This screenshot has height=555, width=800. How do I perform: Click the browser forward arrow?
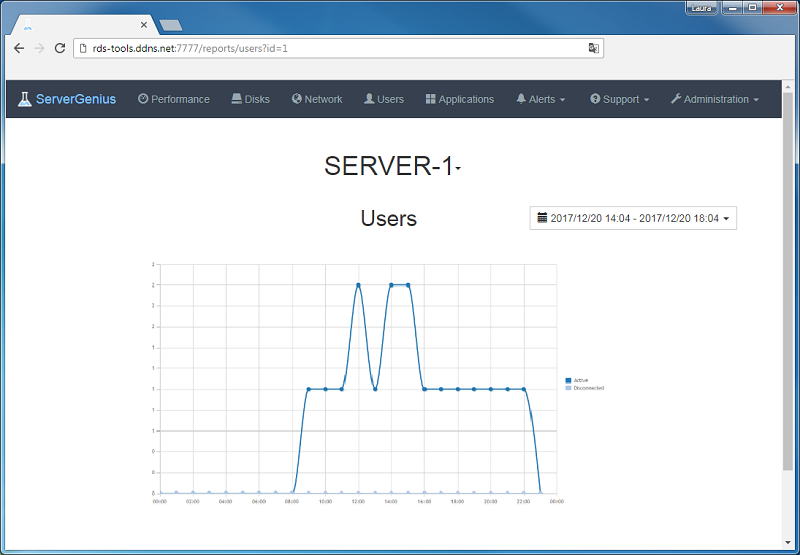coord(39,48)
